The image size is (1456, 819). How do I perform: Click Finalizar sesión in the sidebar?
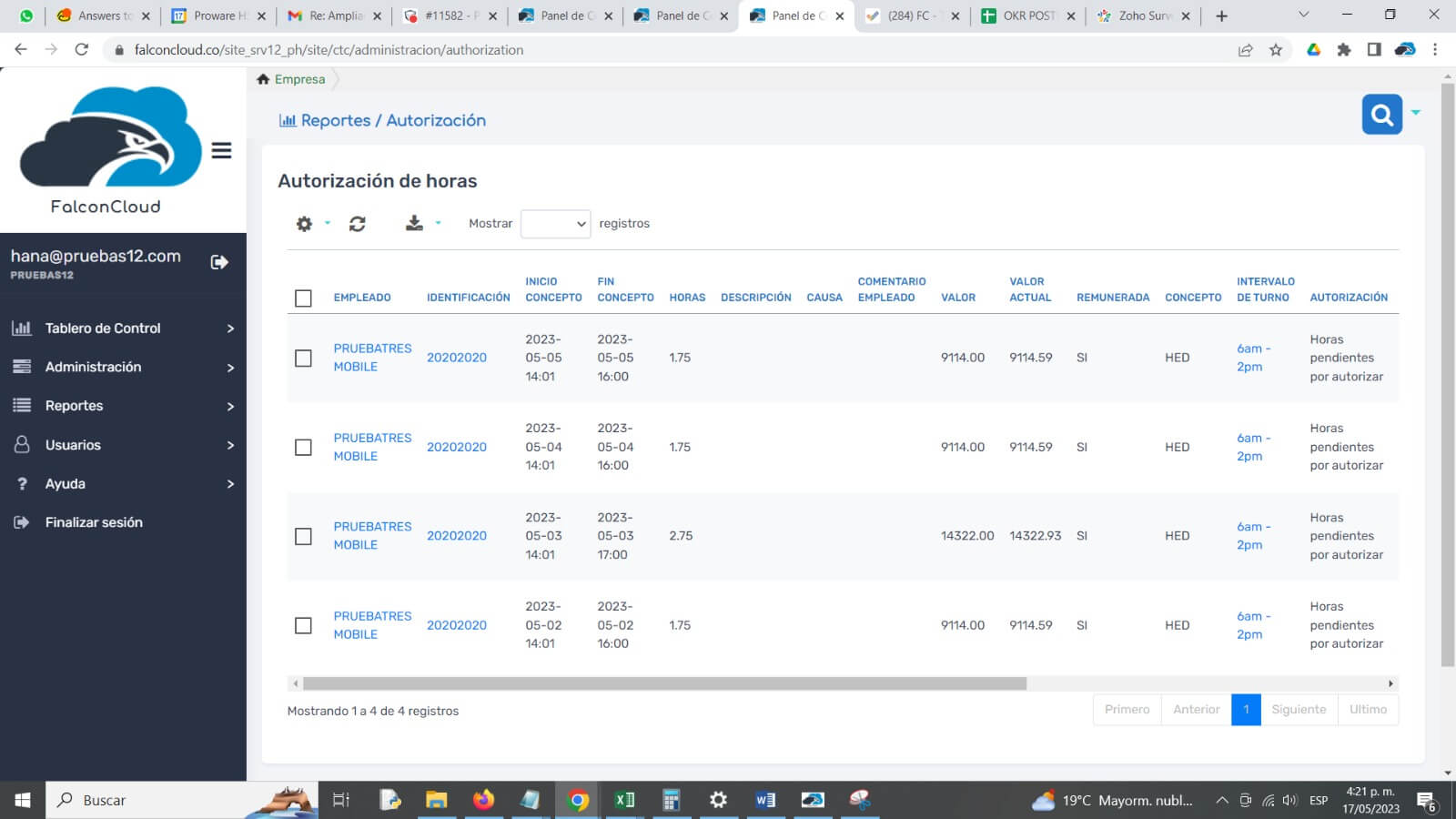tap(94, 522)
